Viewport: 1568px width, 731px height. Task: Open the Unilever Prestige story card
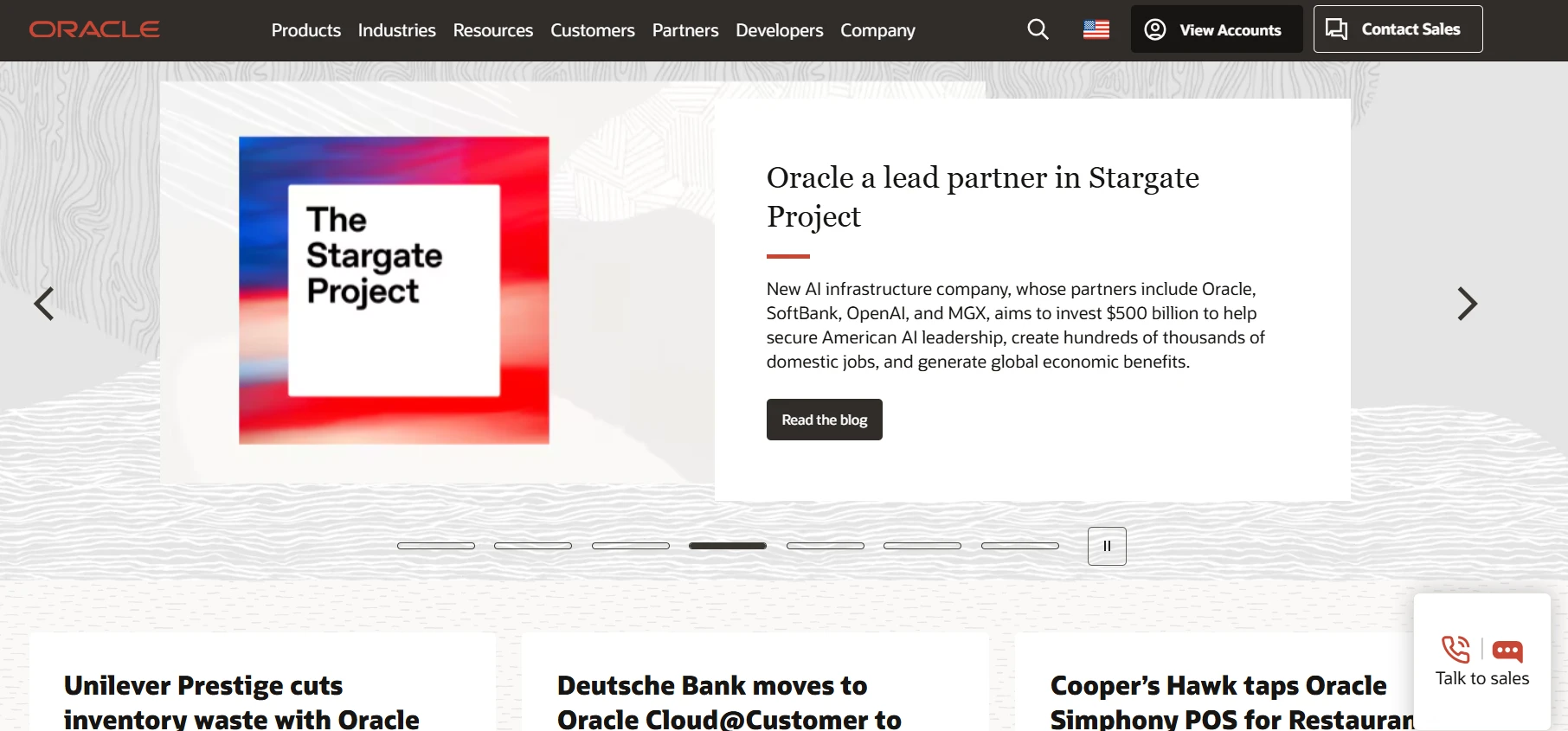(263, 683)
